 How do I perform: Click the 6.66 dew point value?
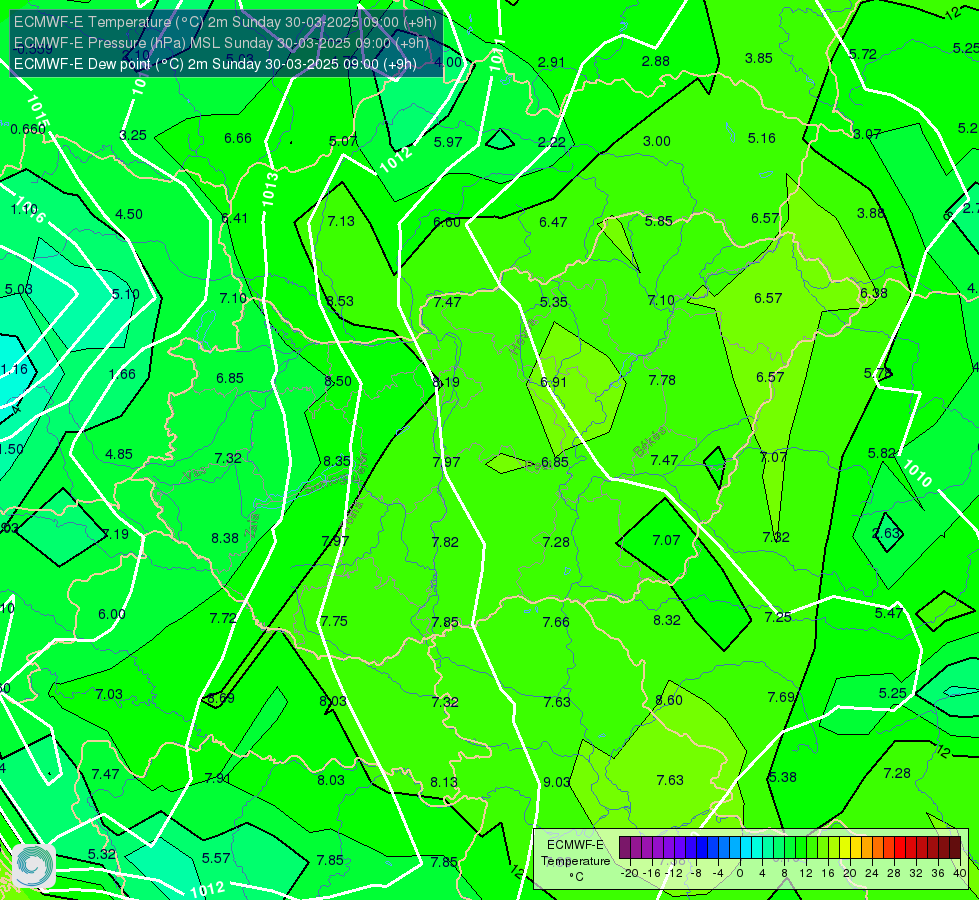[238, 138]
